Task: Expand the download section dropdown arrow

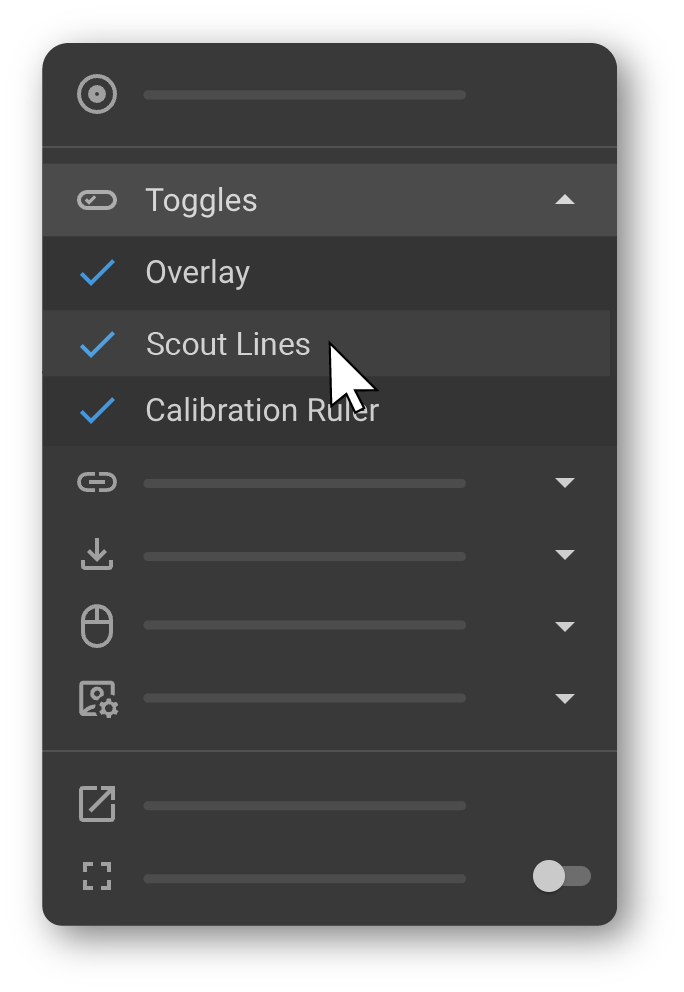Action: (x=565, y=555)
